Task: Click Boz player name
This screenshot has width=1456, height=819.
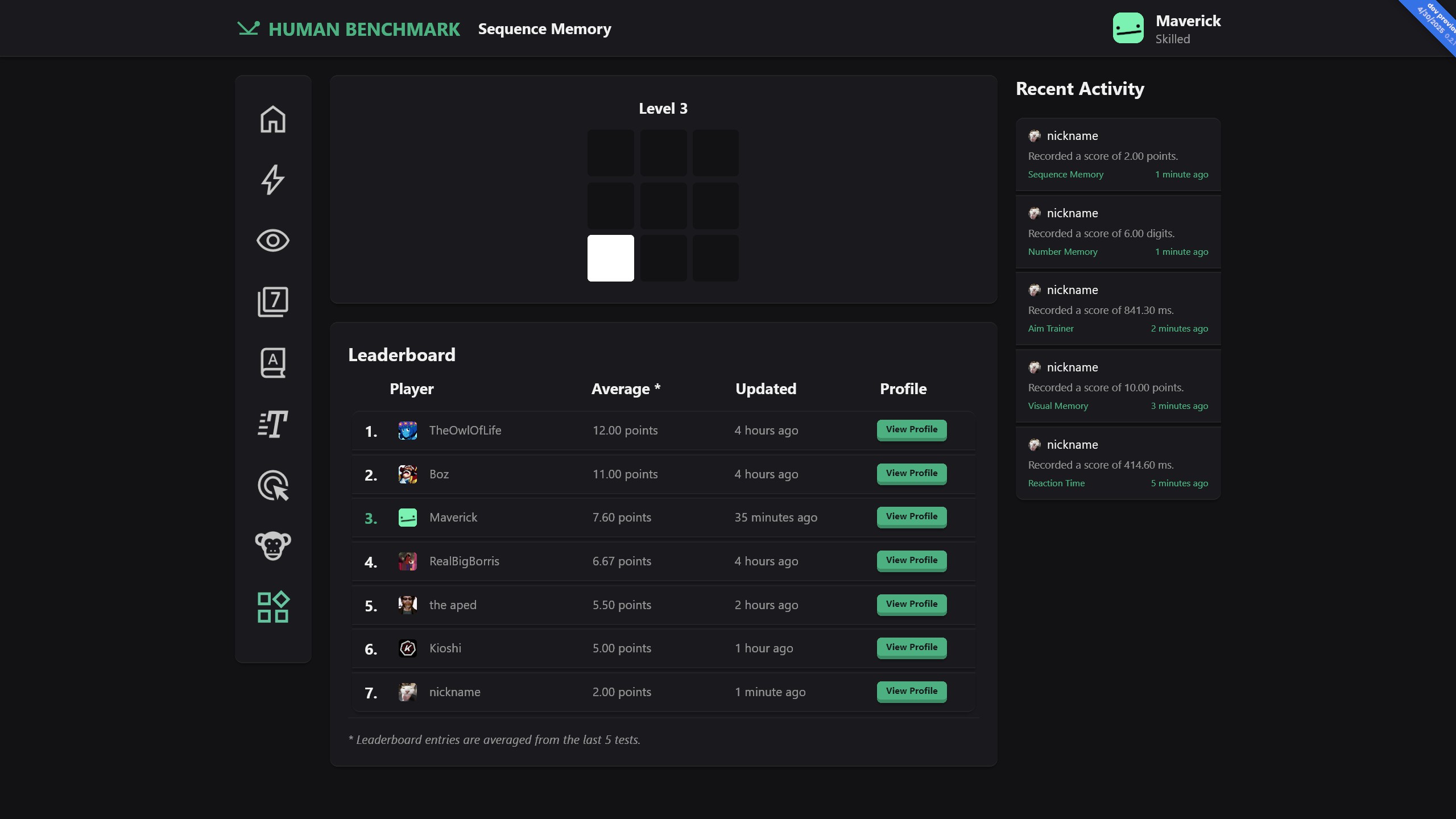Action: pos(439,474)
